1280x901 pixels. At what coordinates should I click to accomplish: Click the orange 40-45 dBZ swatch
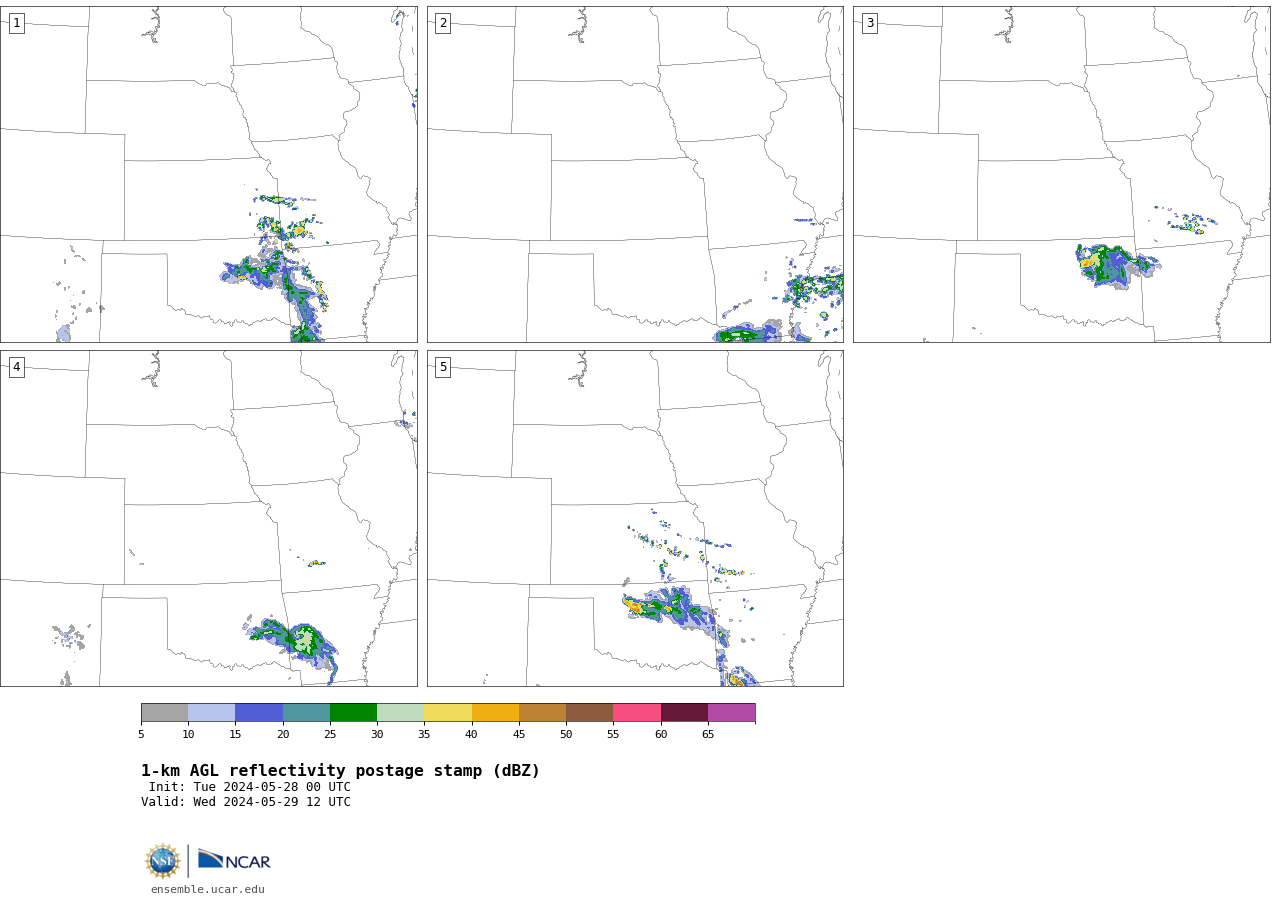click(495, 712)
